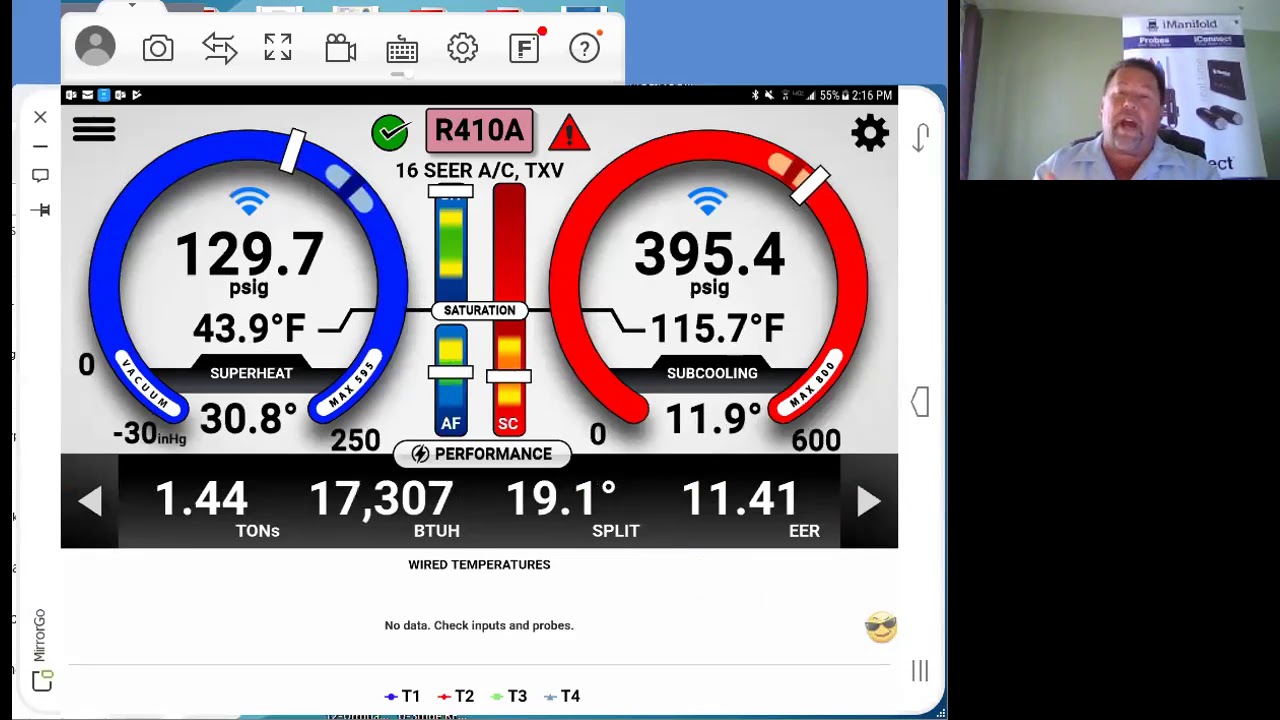Click the MirrorGo keyboard icon
The image size is (1280, 720).
pos(402,49)
